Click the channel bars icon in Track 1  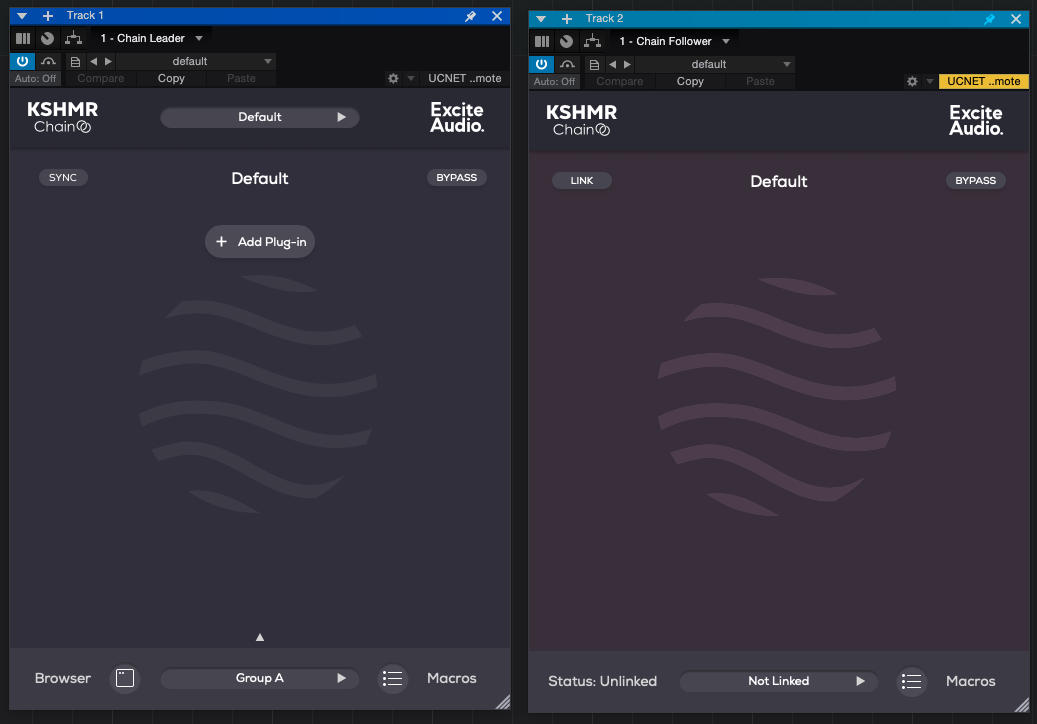[23, 38]
